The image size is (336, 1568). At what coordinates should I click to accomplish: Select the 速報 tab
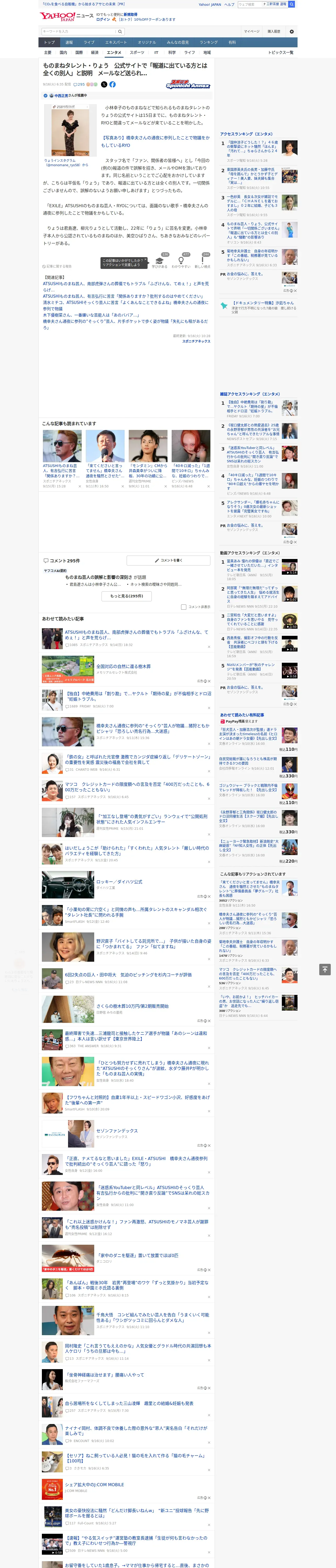coord(69,43)
